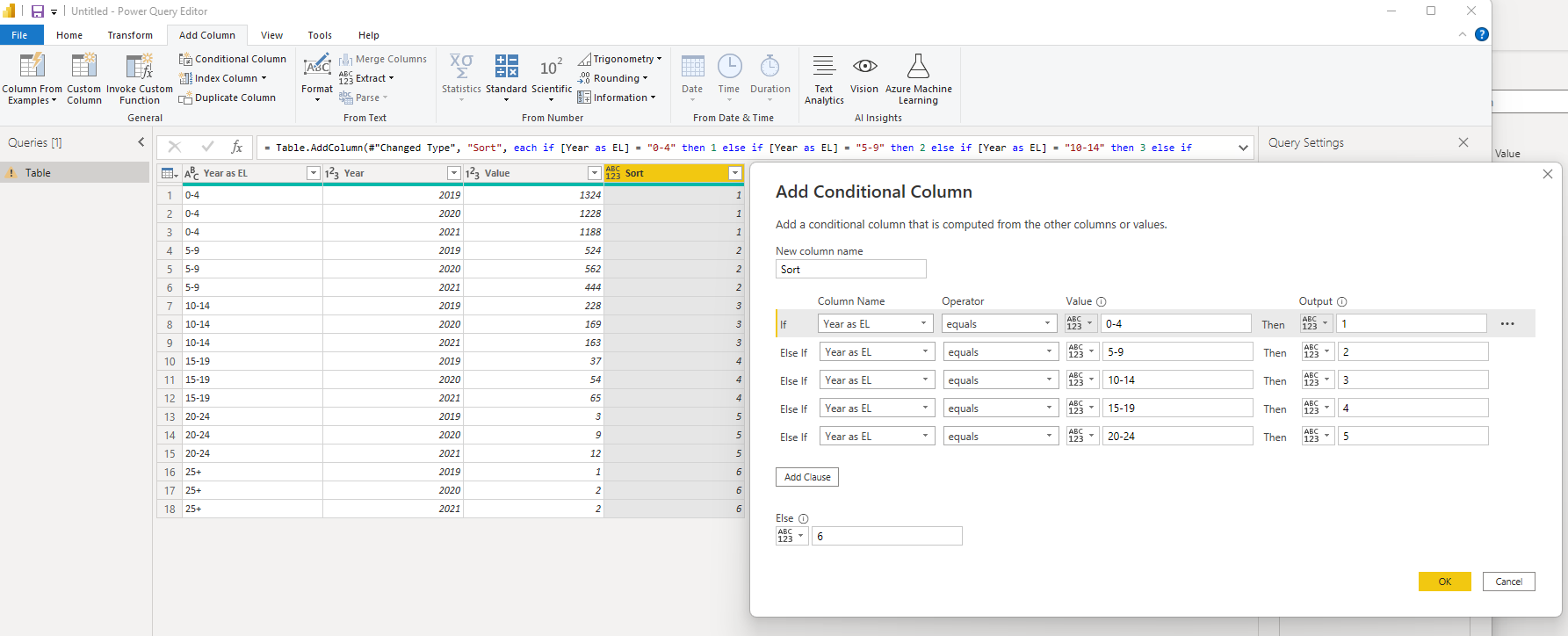
Task: Expand the Information menu
Action: point(616,98)
